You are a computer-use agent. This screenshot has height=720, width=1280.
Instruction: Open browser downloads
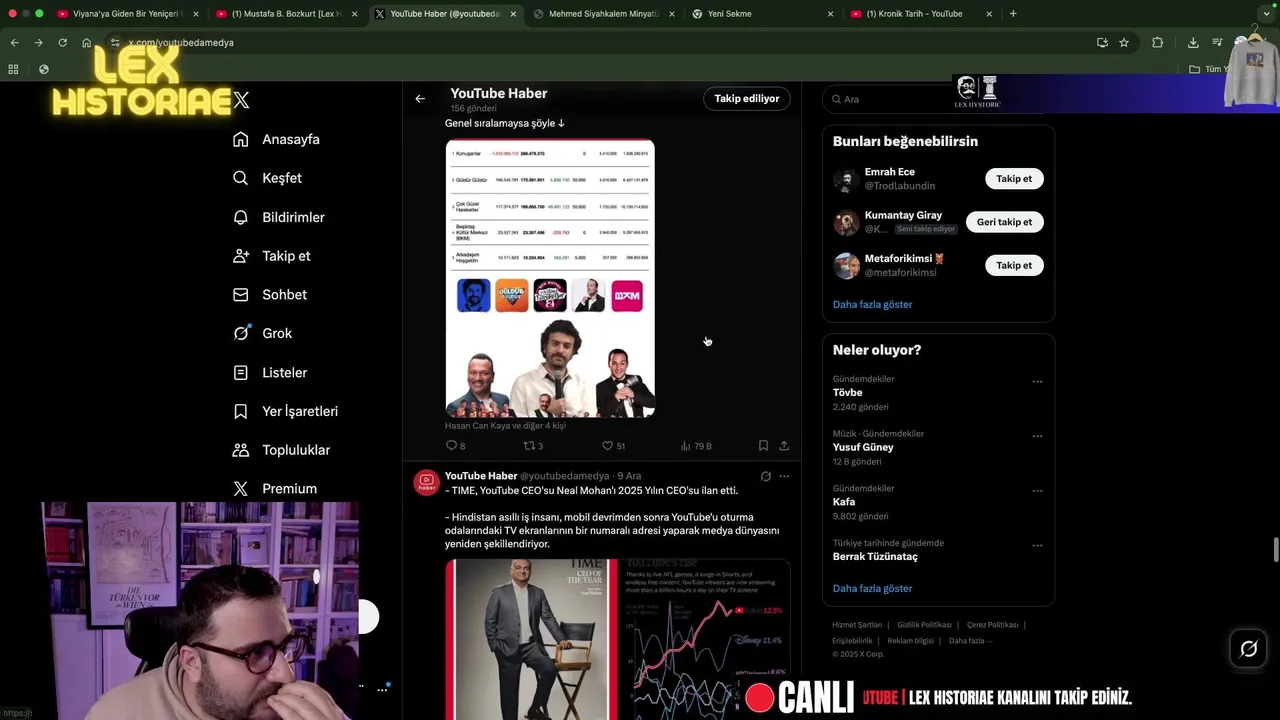pyautogui.click(x=1193, y=42)
